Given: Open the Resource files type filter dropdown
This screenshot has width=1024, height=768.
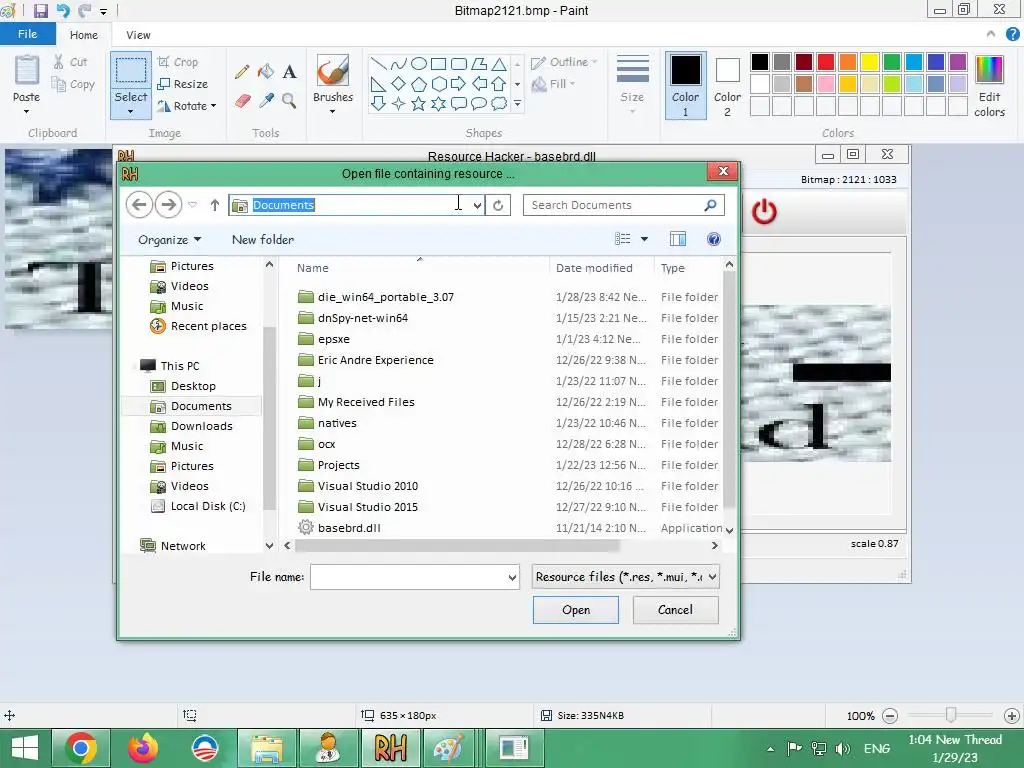Looking at the screenshot, I should (626, 577).
